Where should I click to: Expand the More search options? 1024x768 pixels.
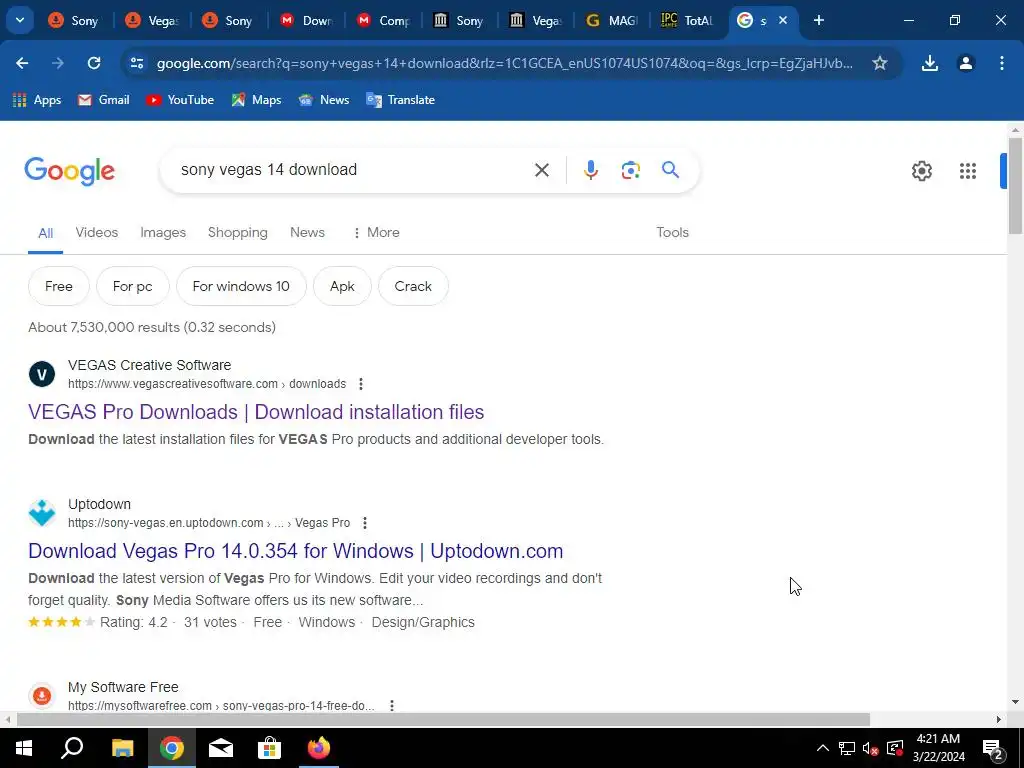(376, 232)
